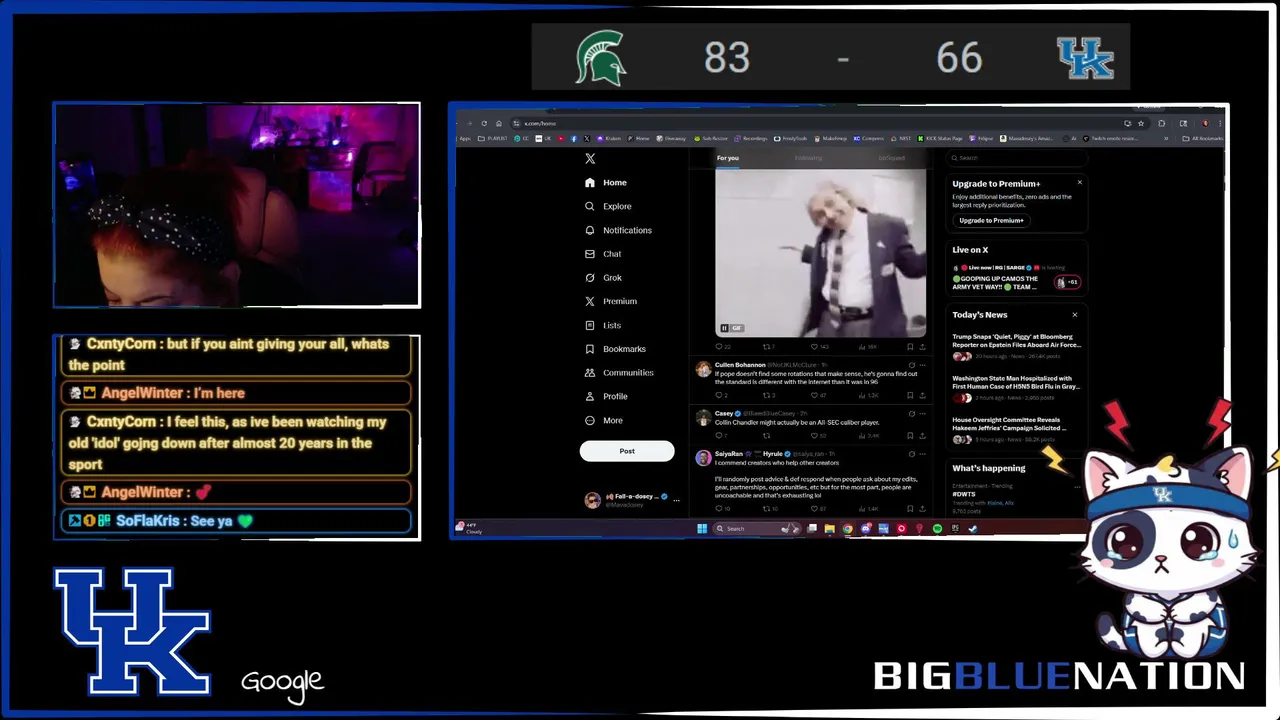Screen dimensions: 1280x720
Task: Reply to SaiyaRan's post
Action: pos(719,509)
